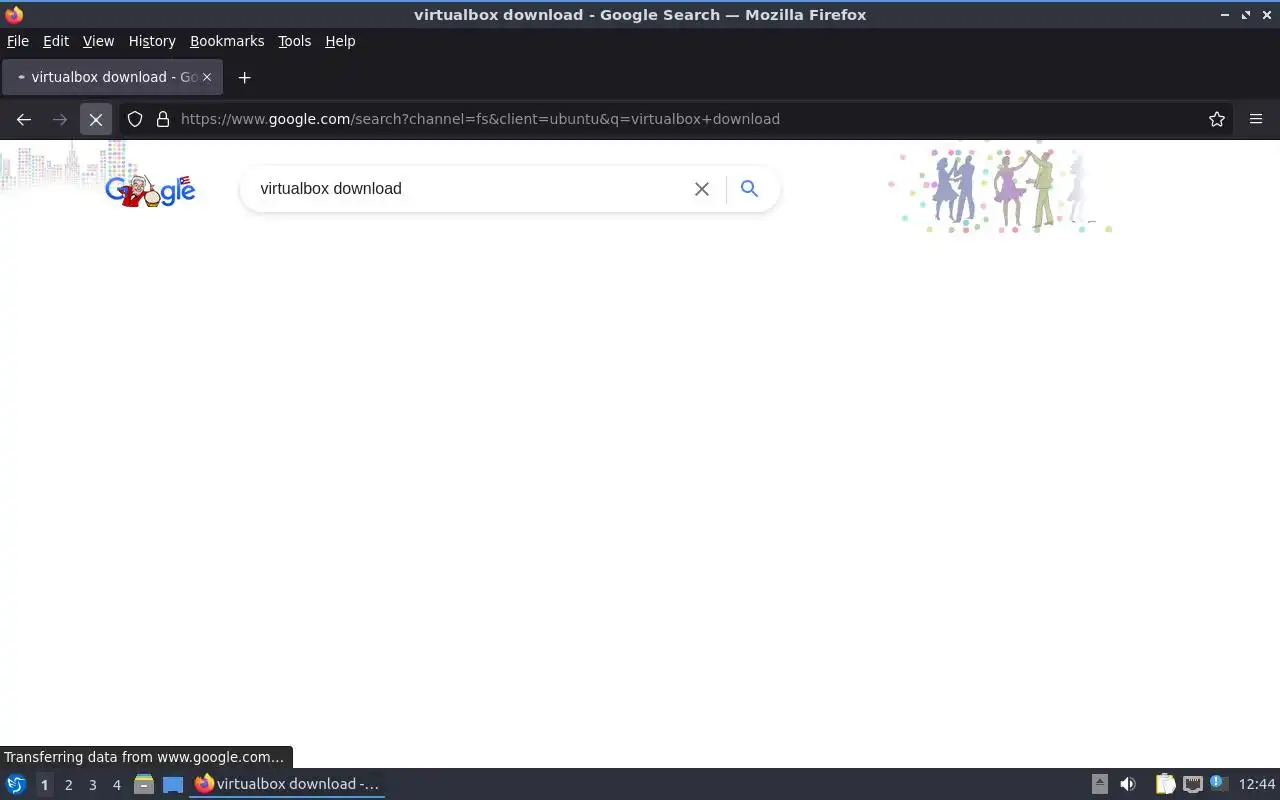Close the virtualbox download tab
The image size is (1280, 800).
pyautogui.click(x=207, y=77)
